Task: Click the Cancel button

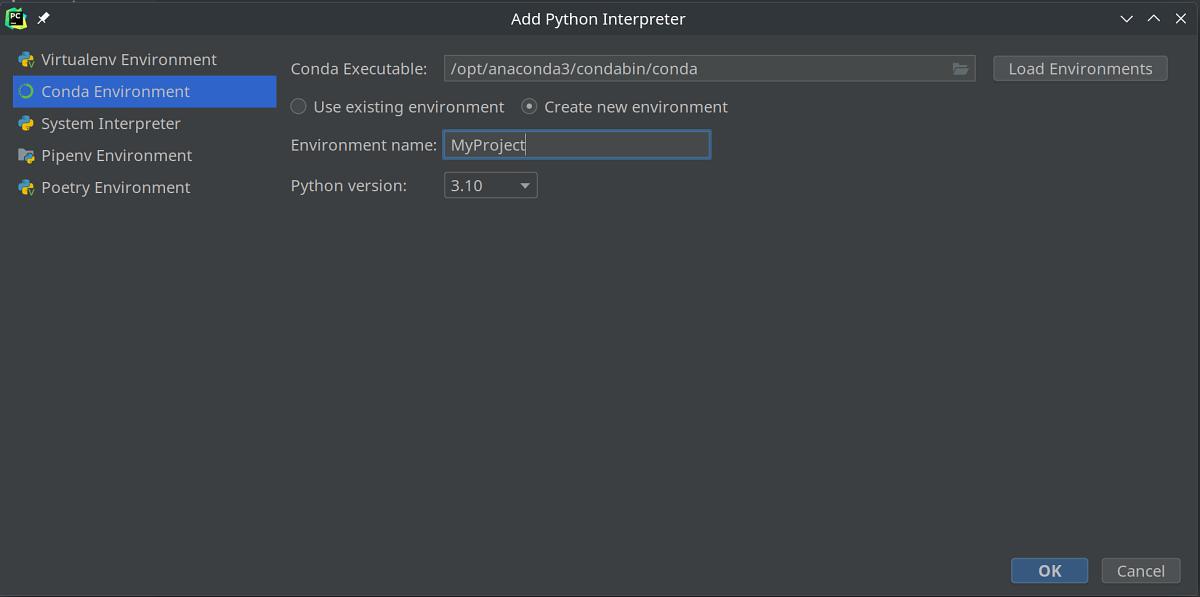Action: (1141, 570)
